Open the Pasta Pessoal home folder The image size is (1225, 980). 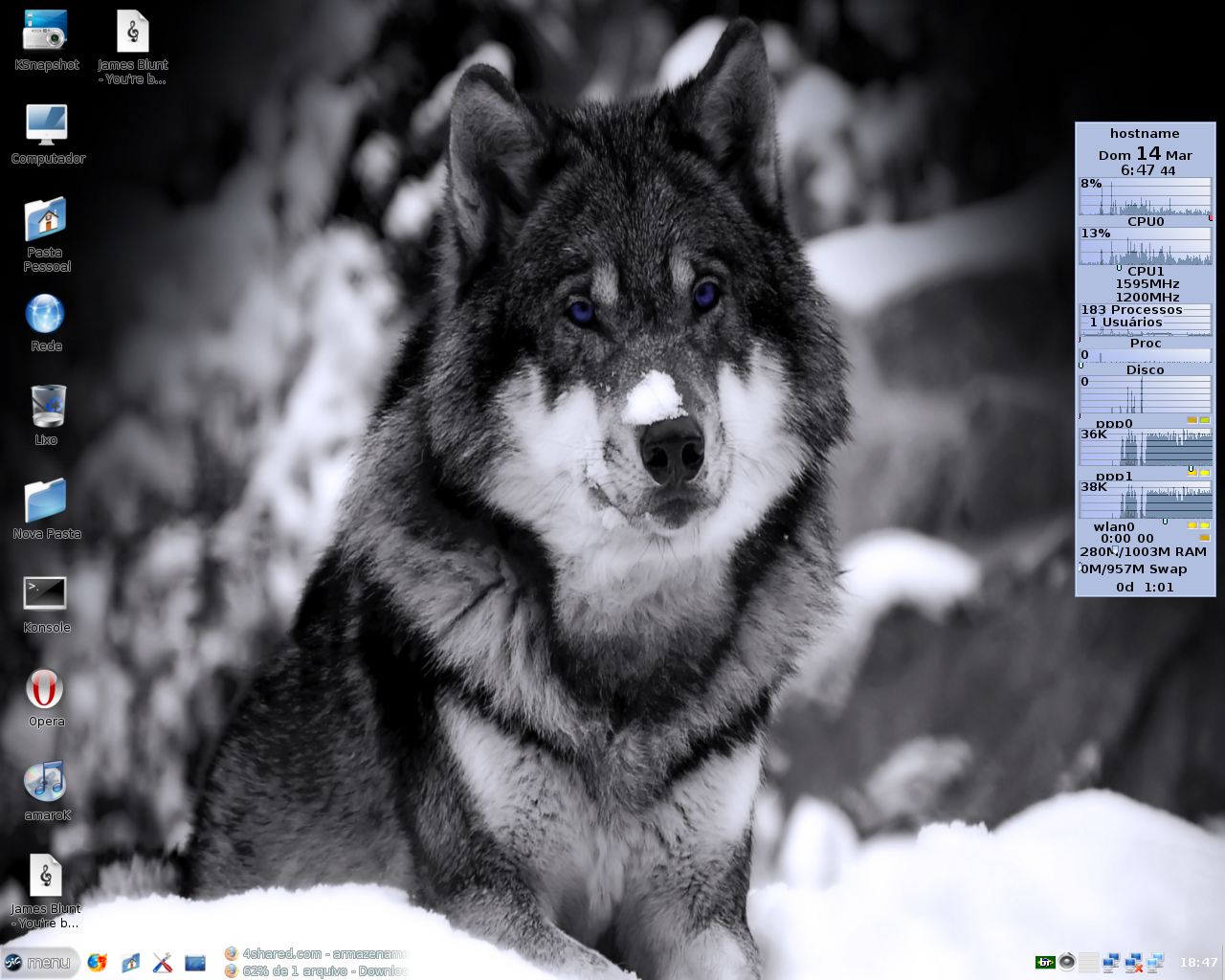coord(46,234)
